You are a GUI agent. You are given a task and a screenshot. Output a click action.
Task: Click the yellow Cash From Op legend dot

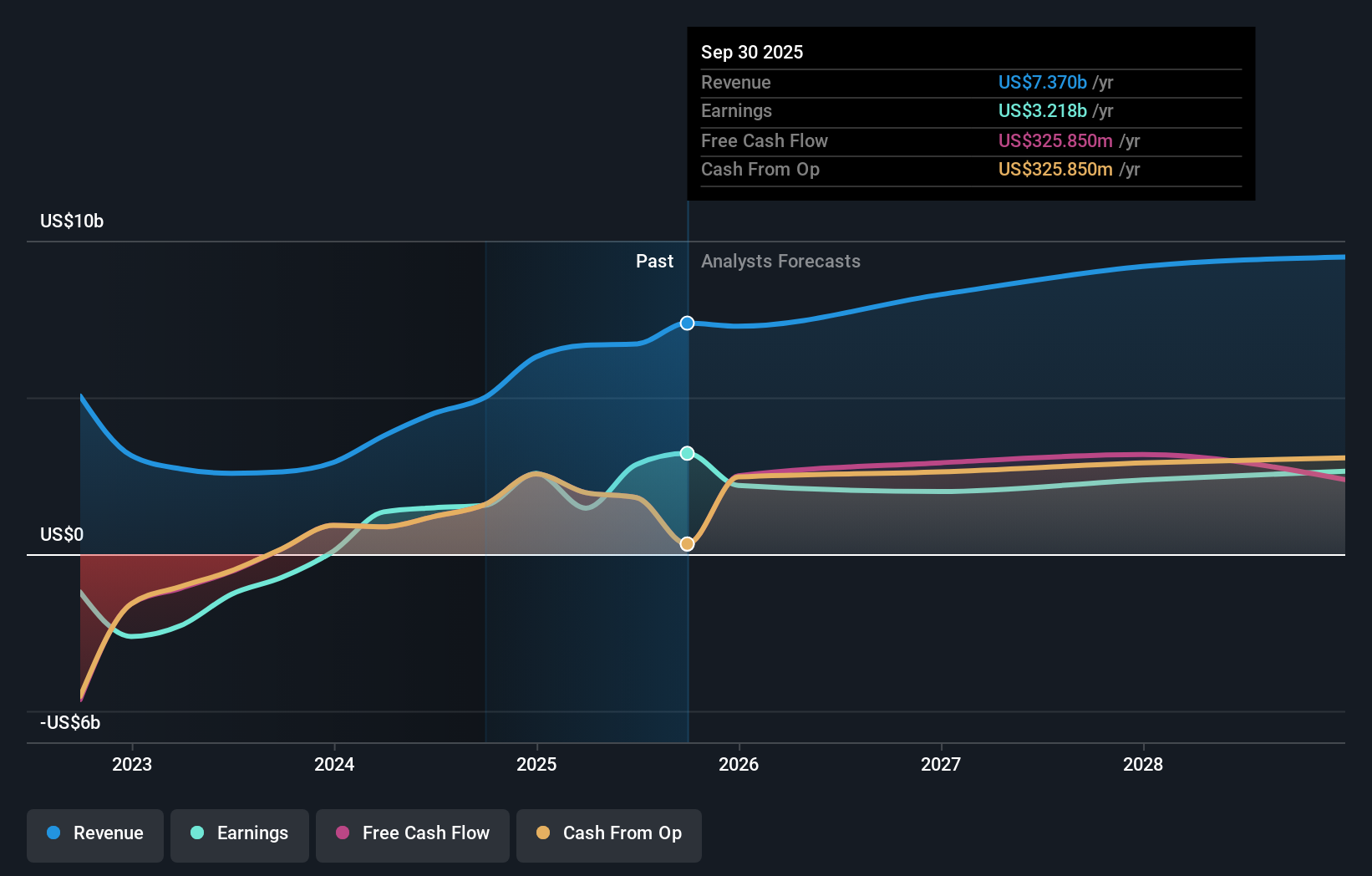pos(544,833)
